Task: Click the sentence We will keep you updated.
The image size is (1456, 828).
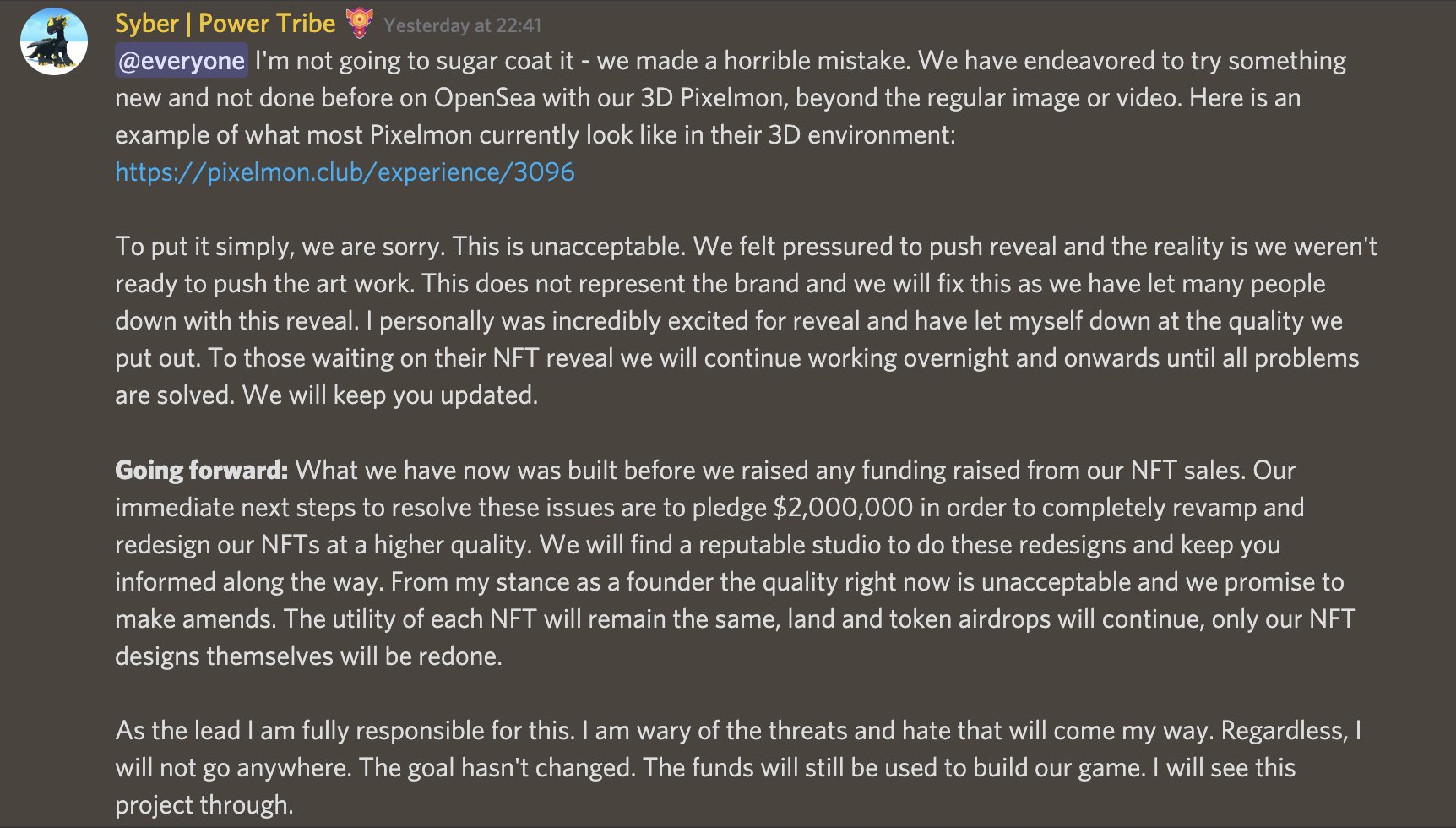Action: (x=390, y=395)
